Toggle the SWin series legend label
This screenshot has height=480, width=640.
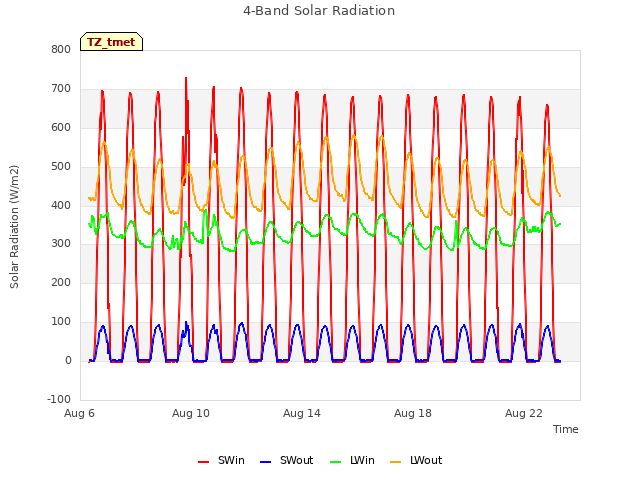(x=231, y=460)
